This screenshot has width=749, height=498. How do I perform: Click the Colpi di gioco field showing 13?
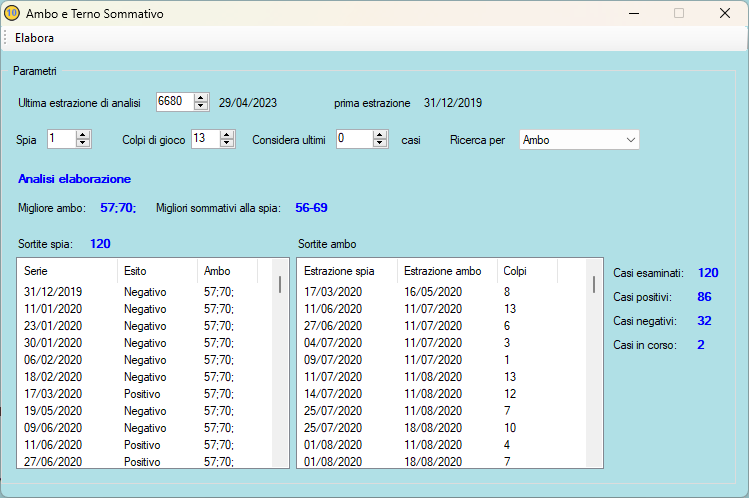pyautogui.click(x=206, y=139)
